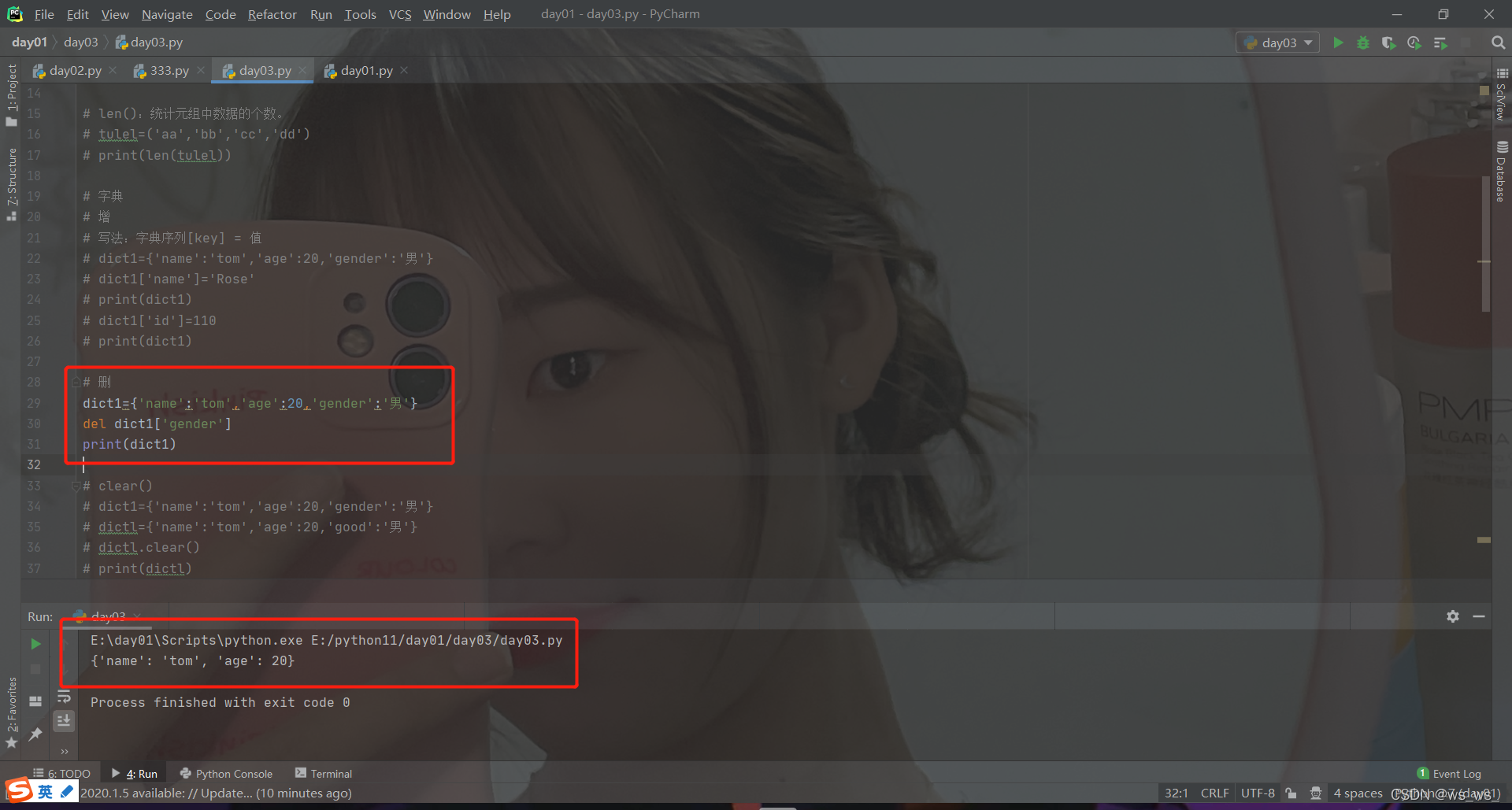Start debugging with the green bug icon

point(1363,43)
